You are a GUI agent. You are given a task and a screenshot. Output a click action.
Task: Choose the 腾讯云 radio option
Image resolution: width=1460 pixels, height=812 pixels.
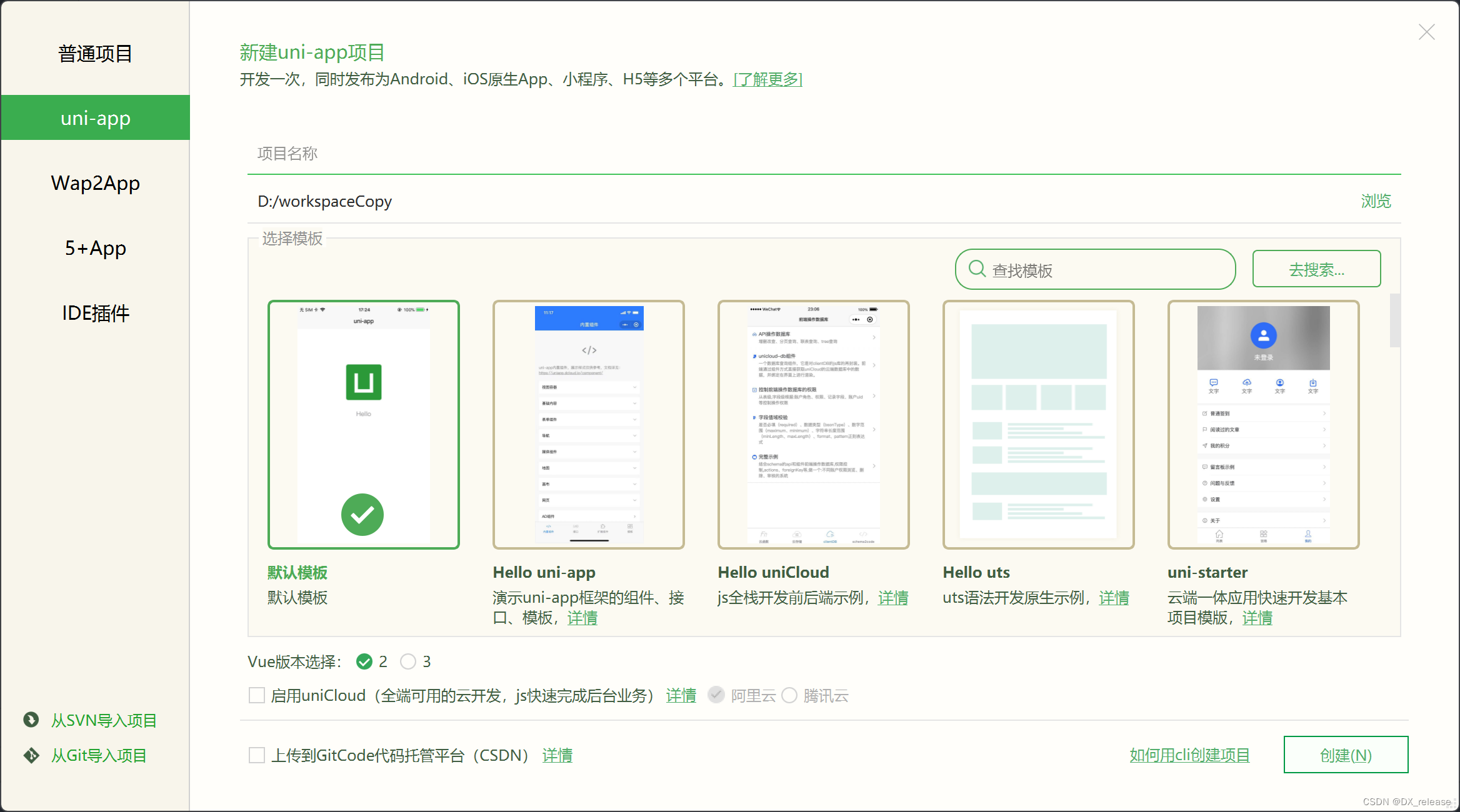[x=789, y=695]
